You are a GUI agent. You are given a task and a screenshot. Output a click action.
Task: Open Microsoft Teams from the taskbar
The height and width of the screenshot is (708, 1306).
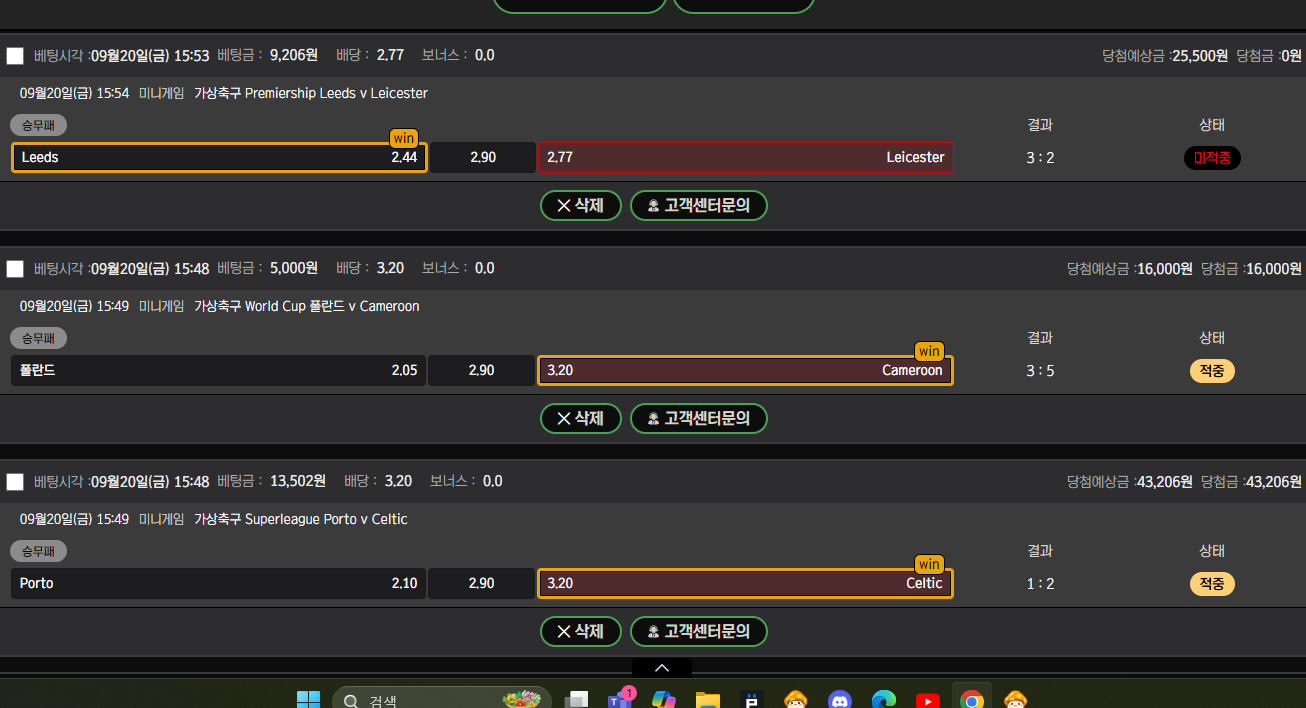pos(619,700)
